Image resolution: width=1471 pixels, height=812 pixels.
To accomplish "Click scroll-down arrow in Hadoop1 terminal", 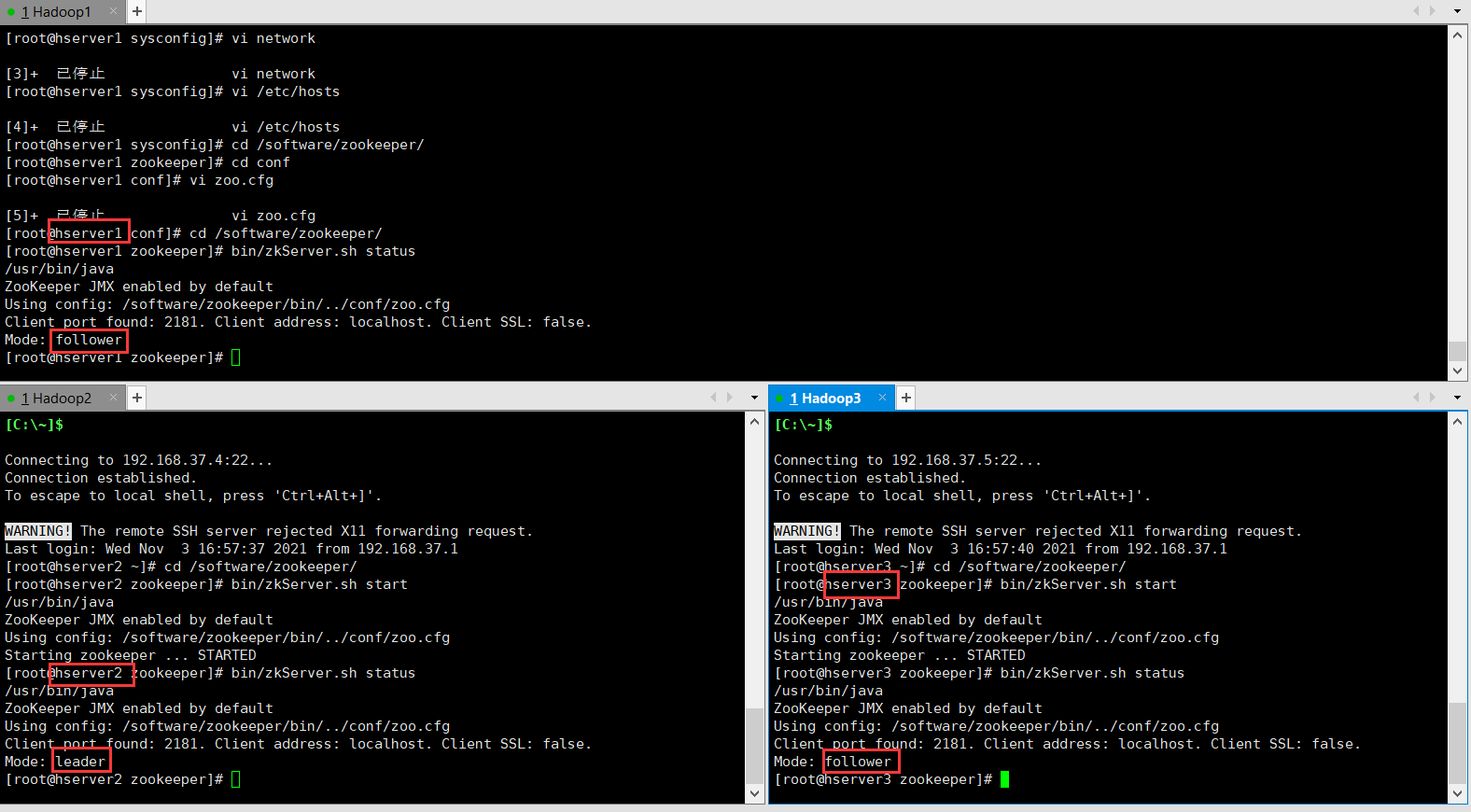I will point(1457,371).
